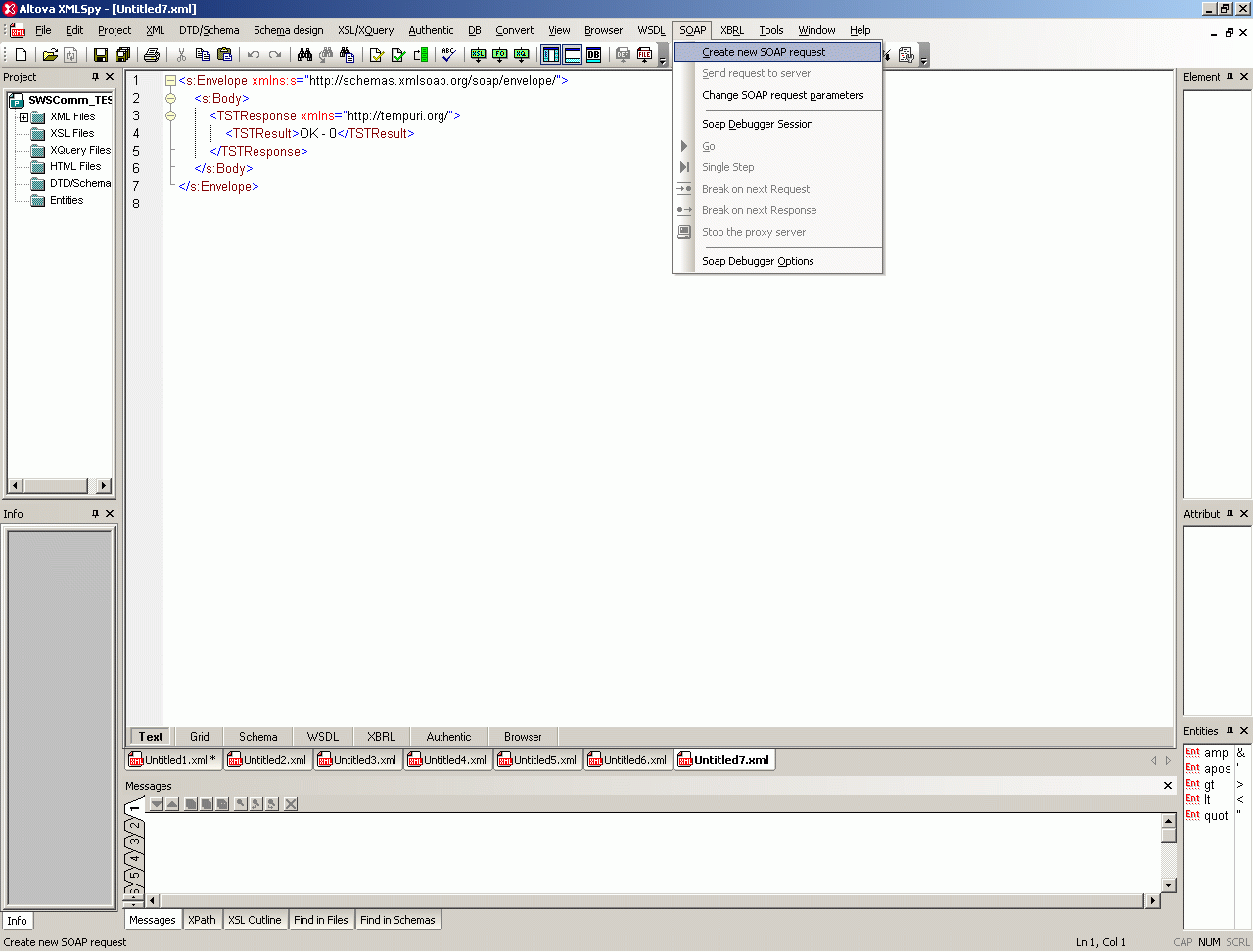Image resolution: width=1253 pixels, height=952 pixels.
Task: Pin the Entities panel
Action: point(1230,731)
